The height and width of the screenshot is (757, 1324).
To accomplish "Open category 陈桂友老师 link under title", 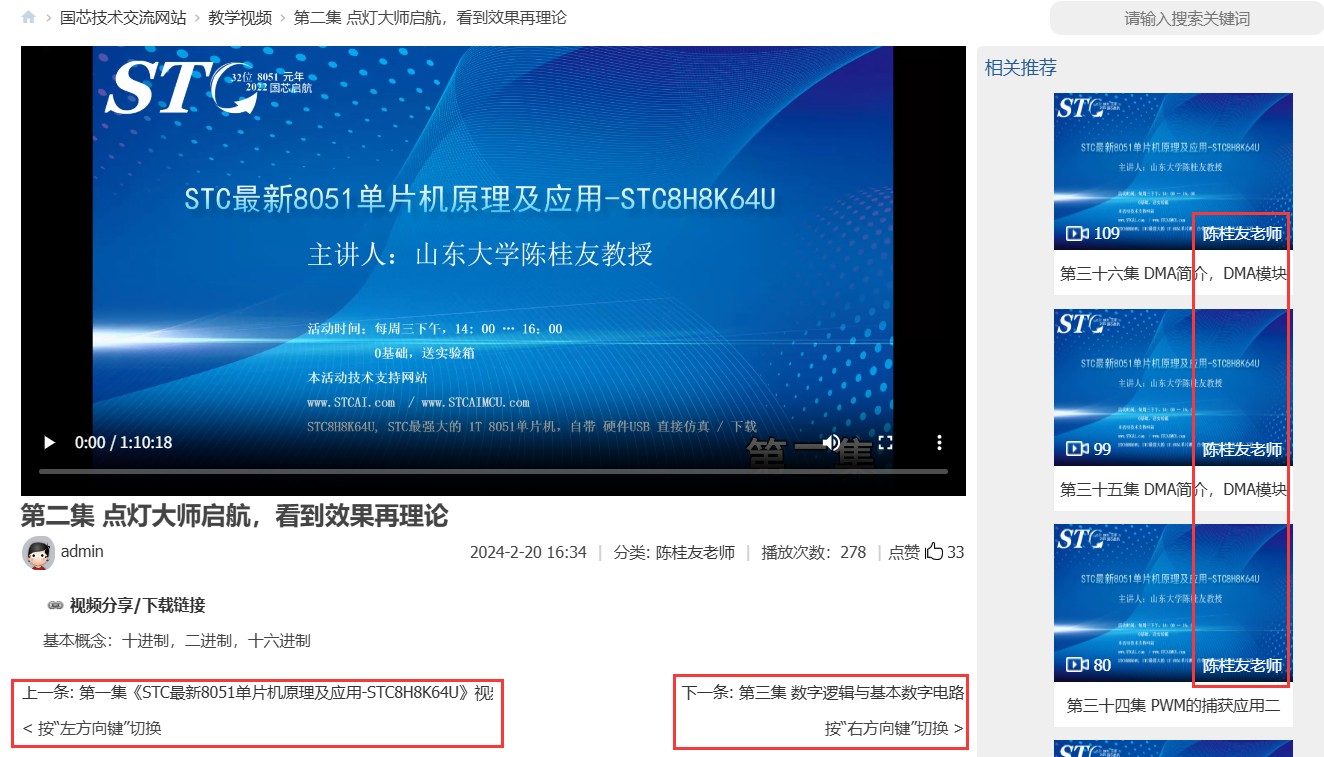I will click(695, 552).
